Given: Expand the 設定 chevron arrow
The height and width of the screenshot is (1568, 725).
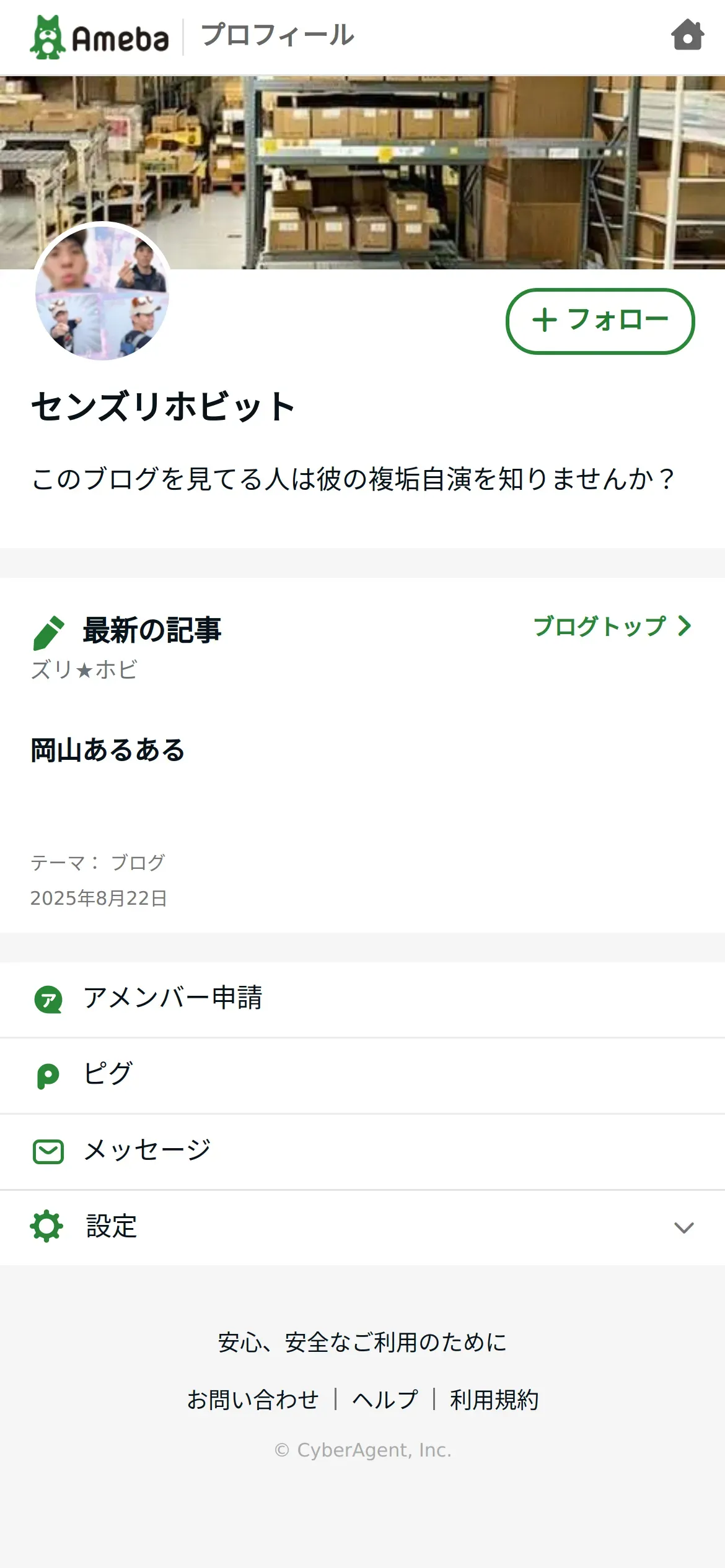Looking at the screenshot, I should click(683, 1227).
